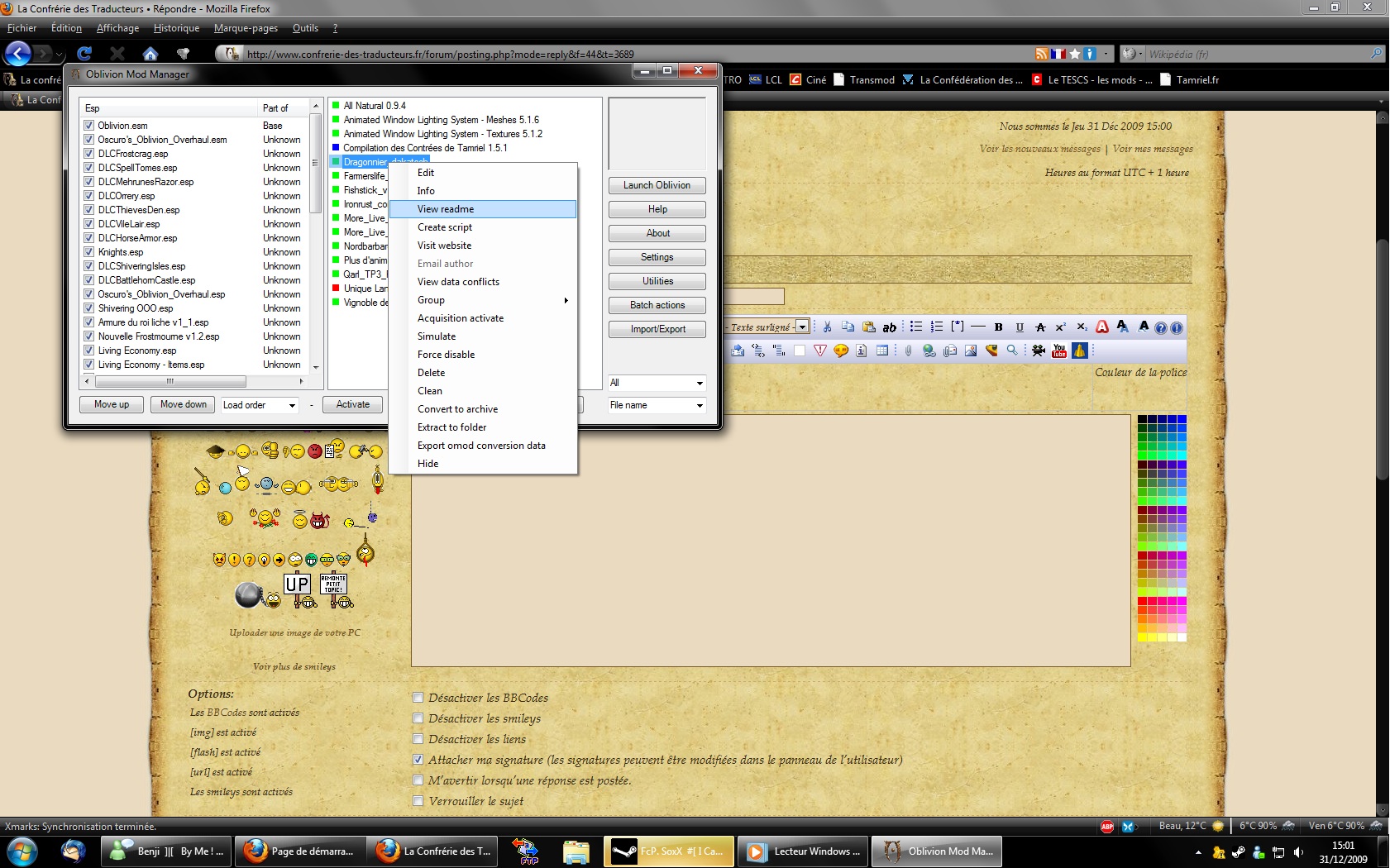Click the YouTube embed icon in editor toolbar
1390x868 pixels.
coord(1059,351)
